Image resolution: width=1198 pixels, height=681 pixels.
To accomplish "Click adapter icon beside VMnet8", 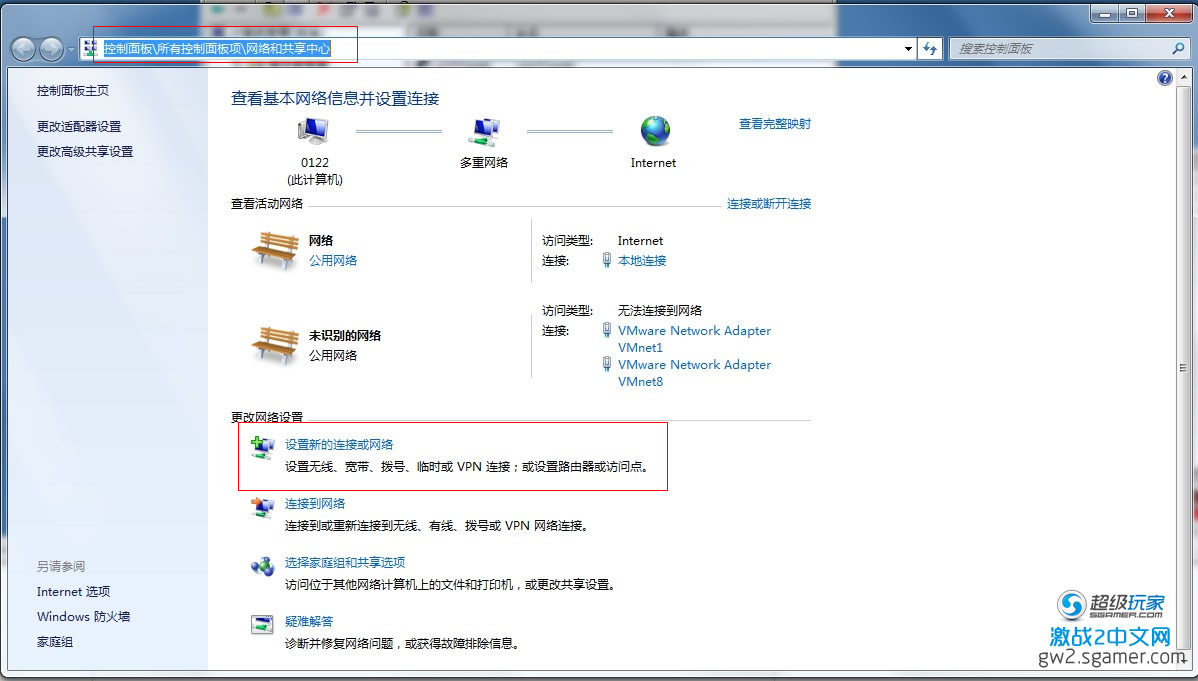I will pos(607,364).
